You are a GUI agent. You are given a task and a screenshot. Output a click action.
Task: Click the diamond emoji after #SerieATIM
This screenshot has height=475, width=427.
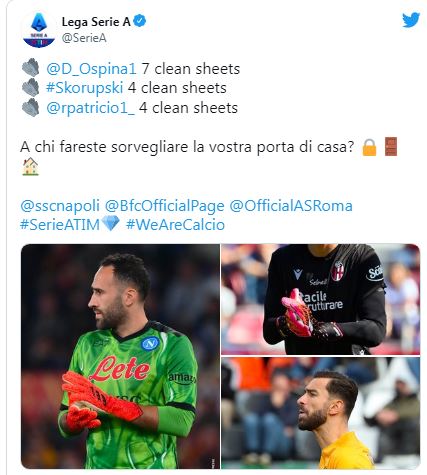click(110, 223)
